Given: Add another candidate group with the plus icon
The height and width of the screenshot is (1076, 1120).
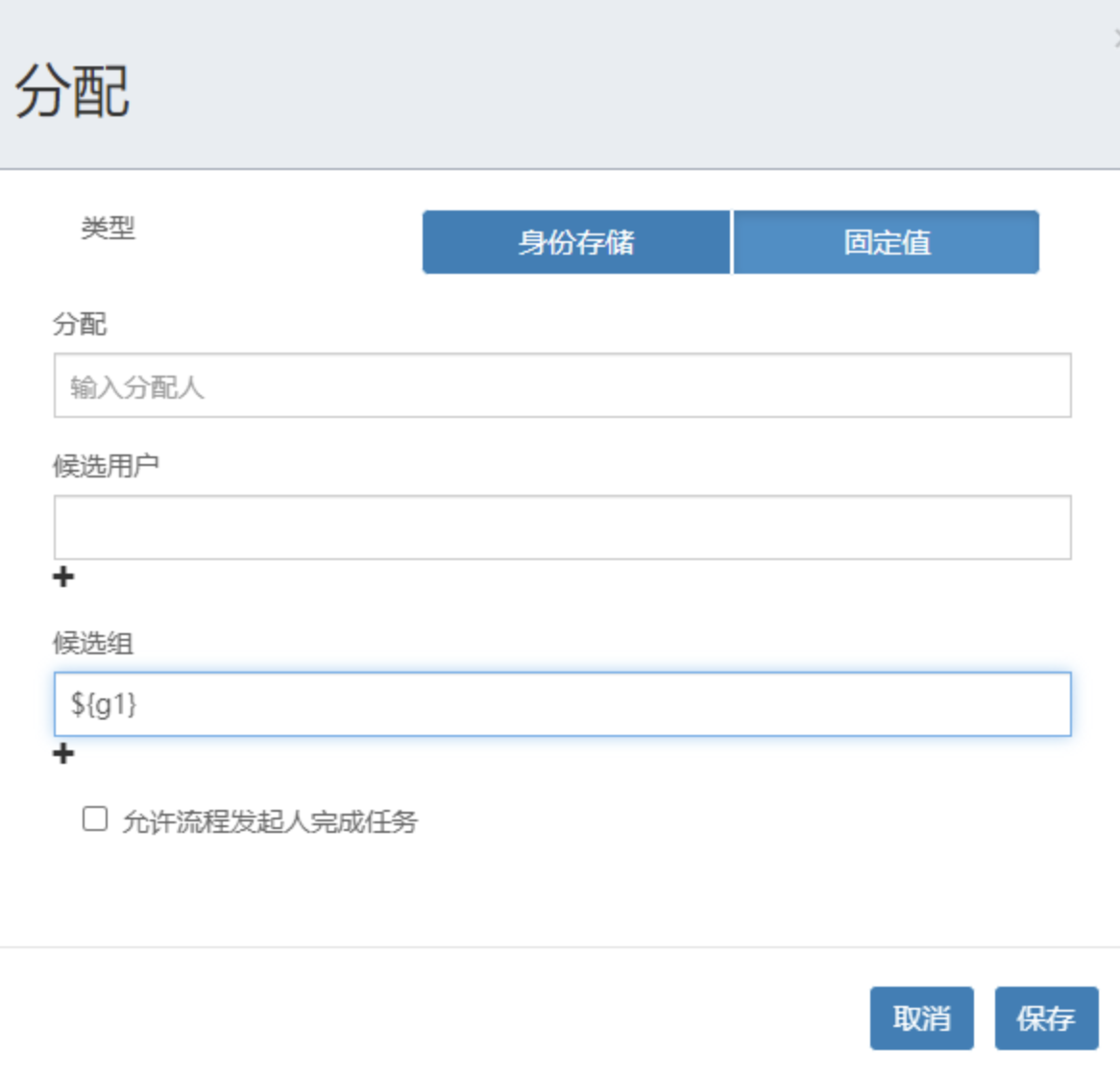Looking at the screenshot, I should click(63, 753).
